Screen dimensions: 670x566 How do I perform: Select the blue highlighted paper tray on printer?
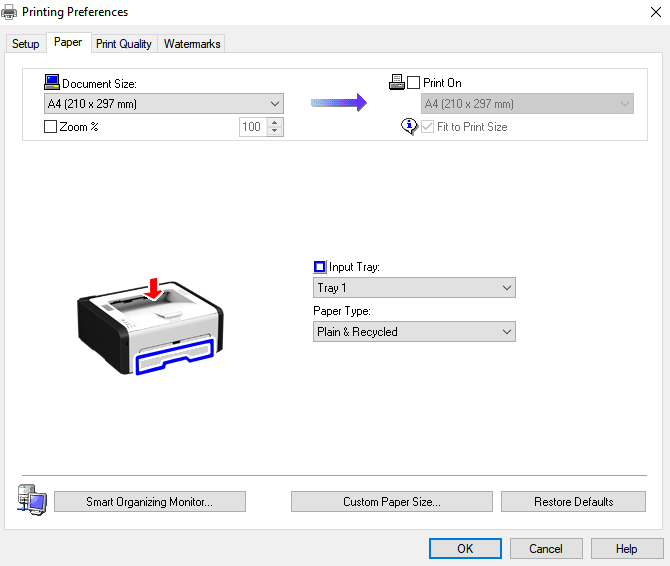(175, 356)
